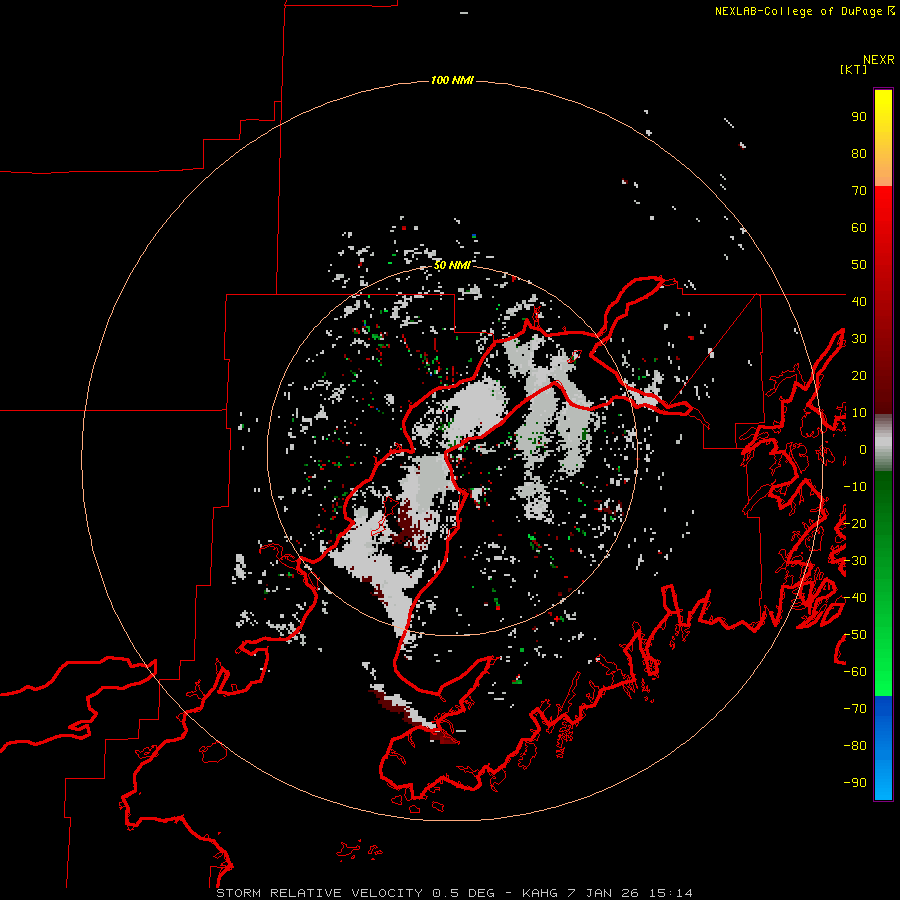Click the -70 value on the velocity scale
The height and width of the screenshot is (900, 900).
[x=855, y=709]
